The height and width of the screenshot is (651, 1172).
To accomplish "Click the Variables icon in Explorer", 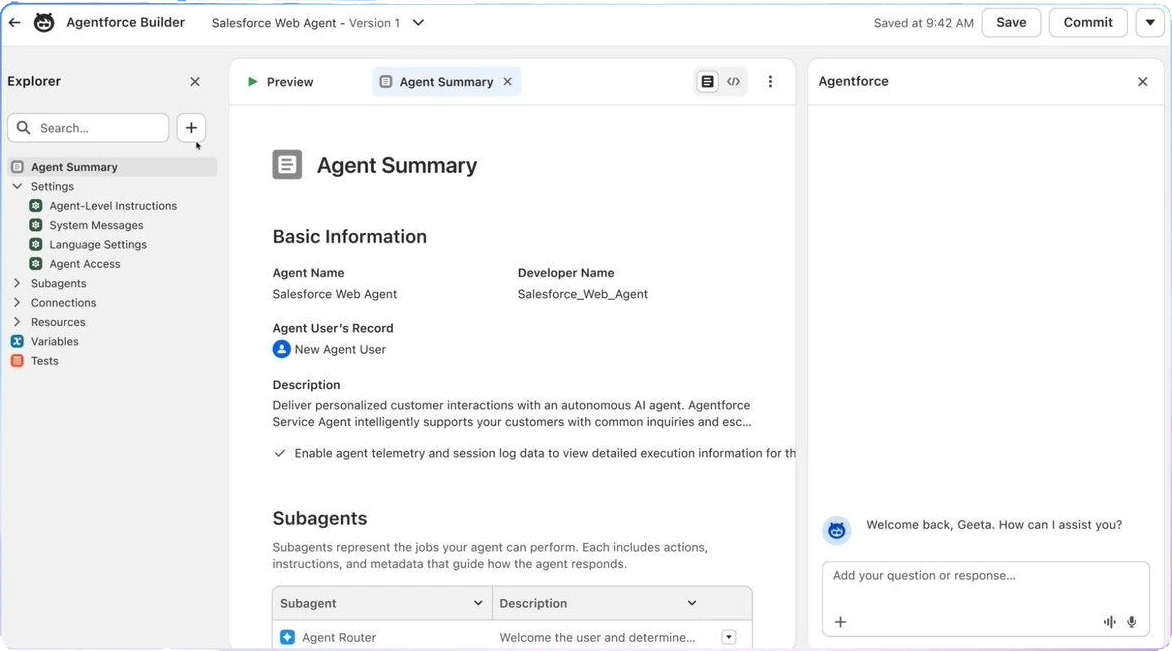I will point(17,342).
